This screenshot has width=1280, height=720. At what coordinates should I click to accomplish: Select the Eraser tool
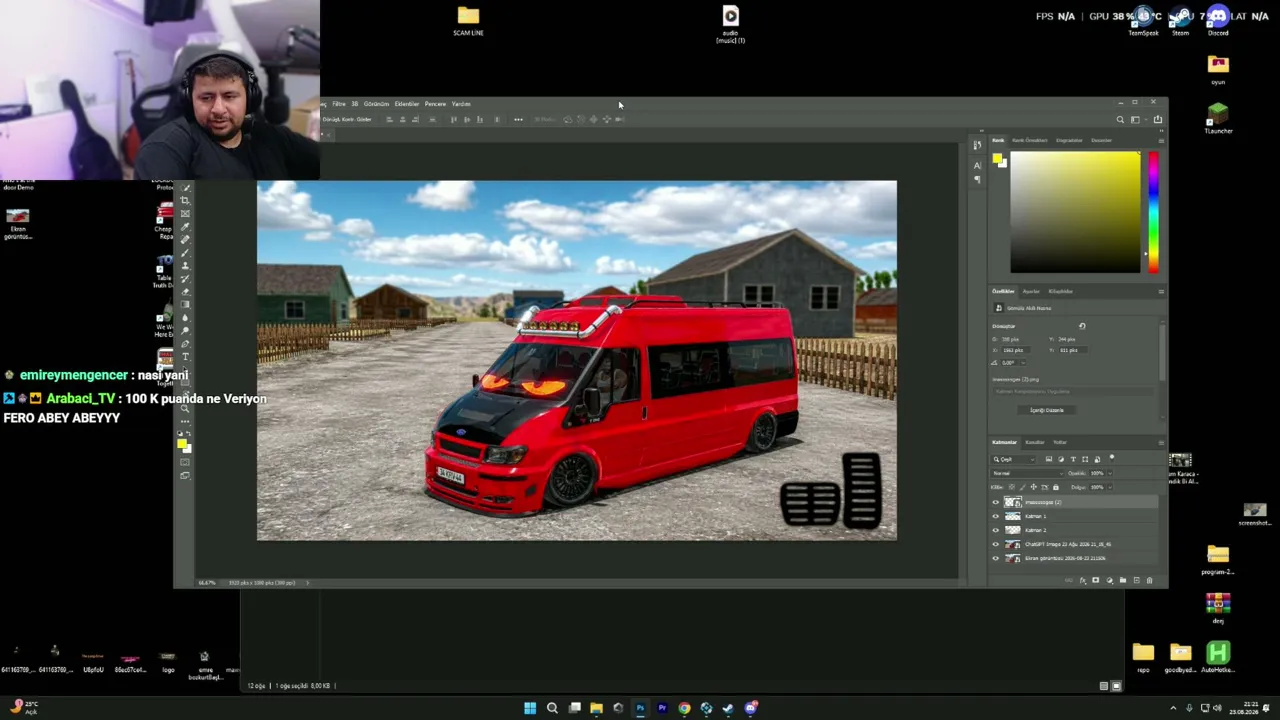coord(185,291)
